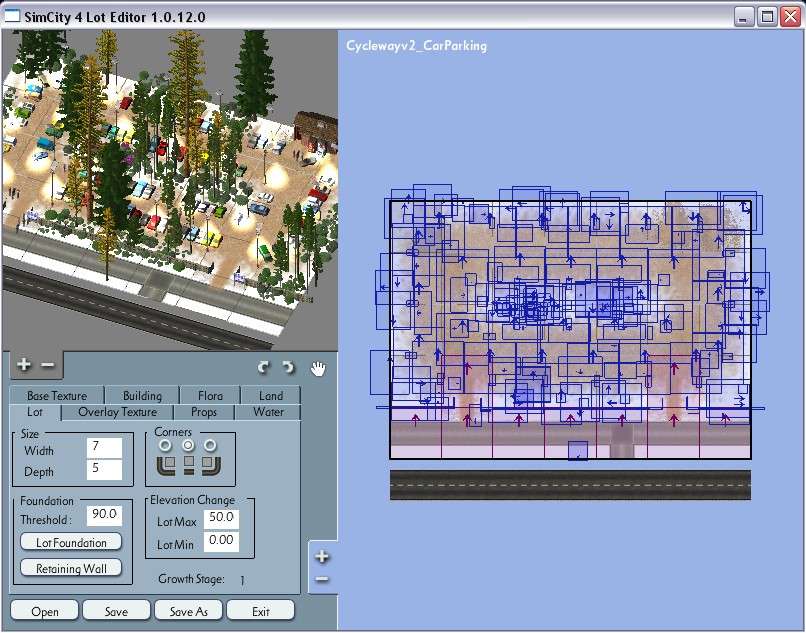Click the "Size" group label
The width and height of the screenshot is (806, 633).
click(x=30, y=433)
